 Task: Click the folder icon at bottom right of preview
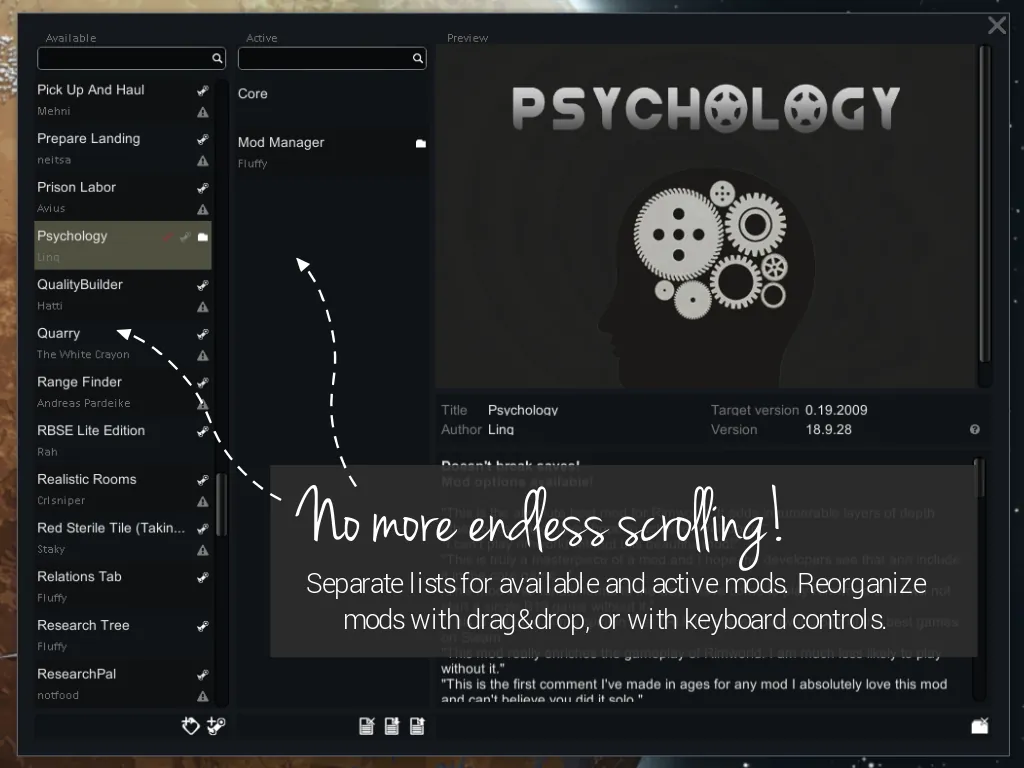(x=980, y=726)
